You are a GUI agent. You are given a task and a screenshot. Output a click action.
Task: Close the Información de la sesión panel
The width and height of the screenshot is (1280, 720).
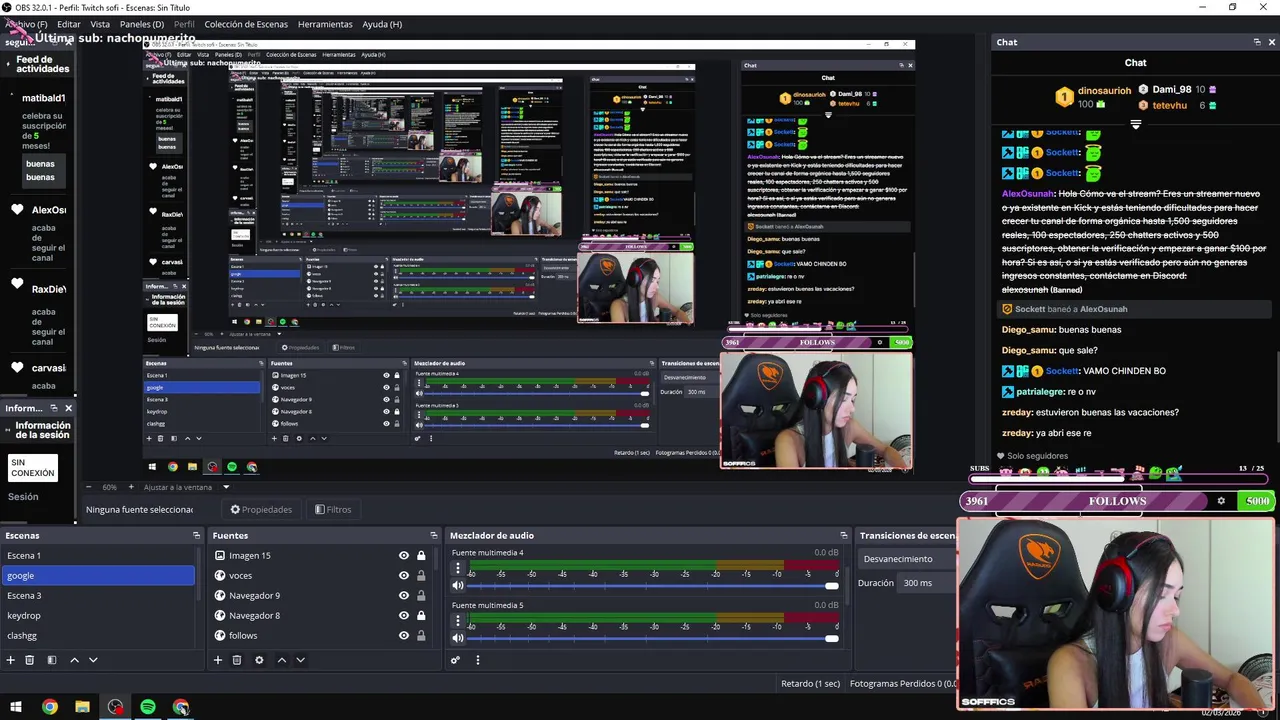68,408
